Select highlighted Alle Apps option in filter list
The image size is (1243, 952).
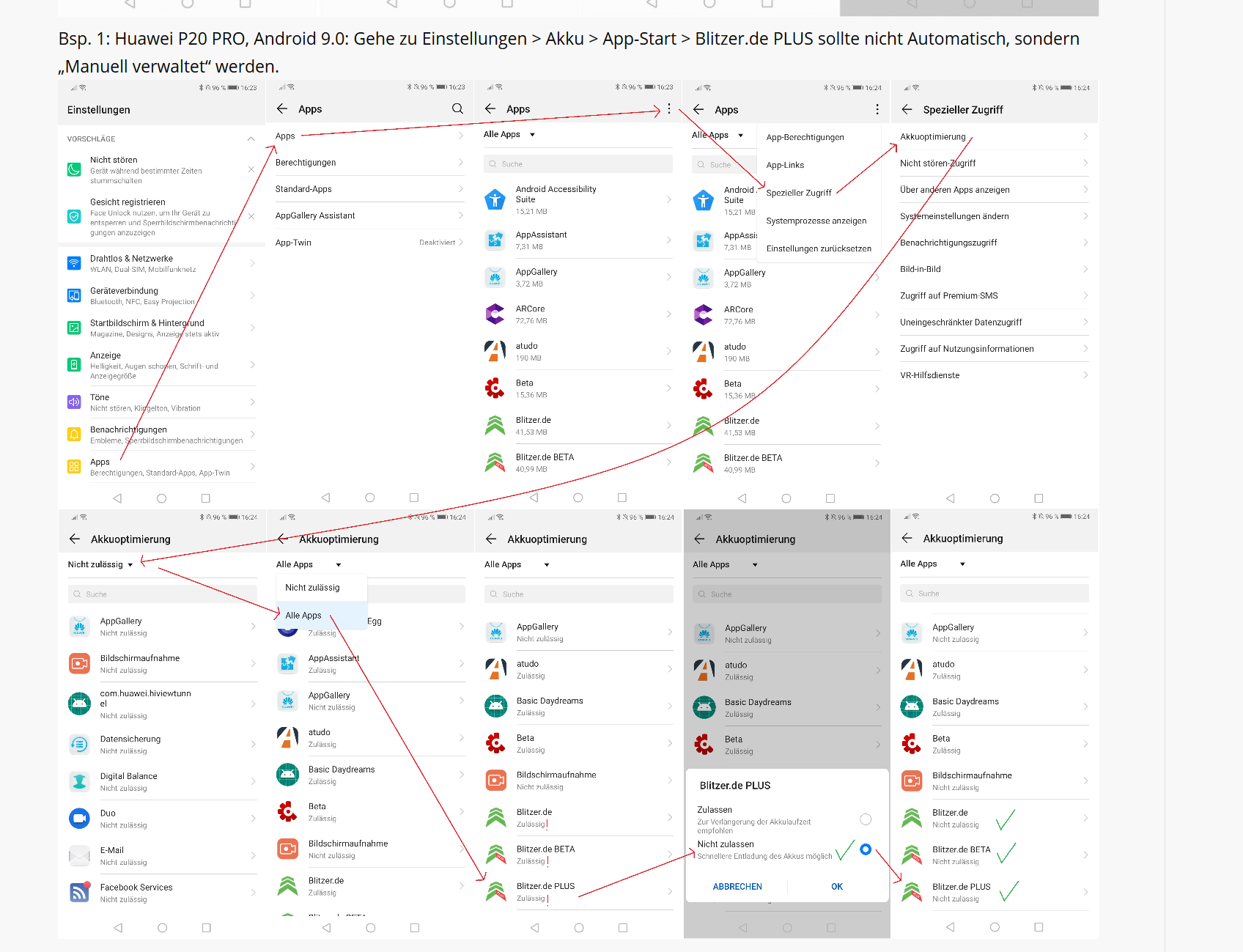(322, 615)
